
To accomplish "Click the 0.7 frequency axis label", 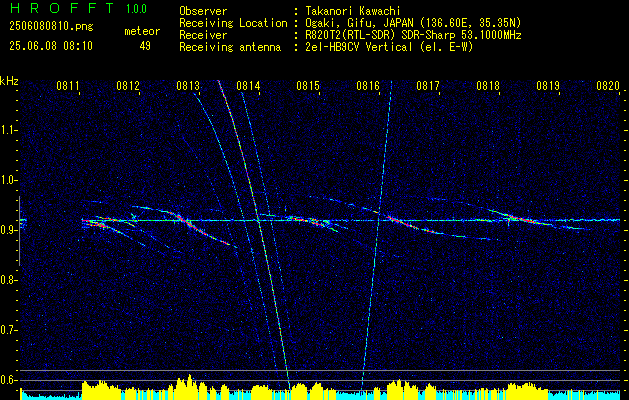I will (8, 330).
